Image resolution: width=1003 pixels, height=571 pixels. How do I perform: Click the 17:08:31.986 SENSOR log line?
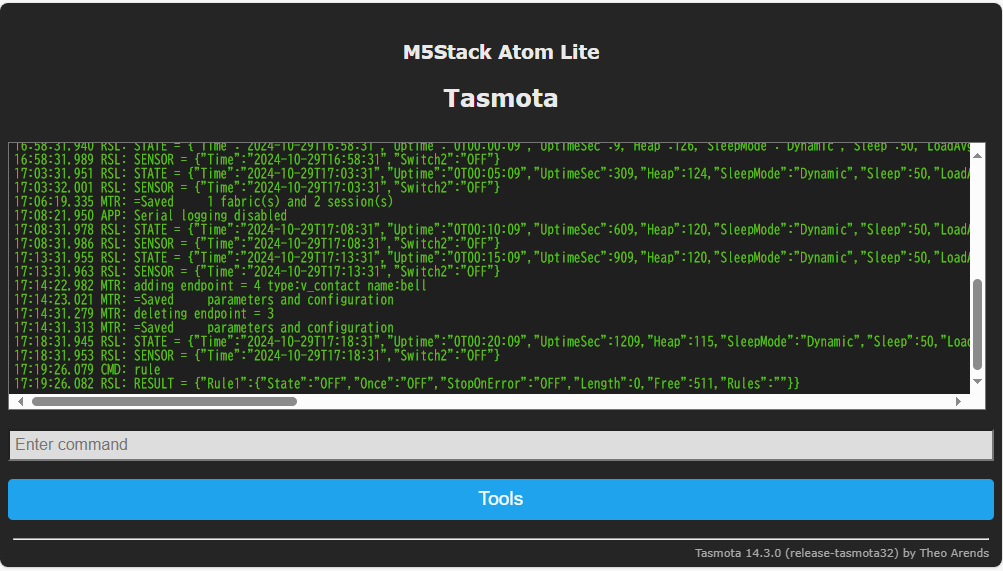[x=257, y=244]
